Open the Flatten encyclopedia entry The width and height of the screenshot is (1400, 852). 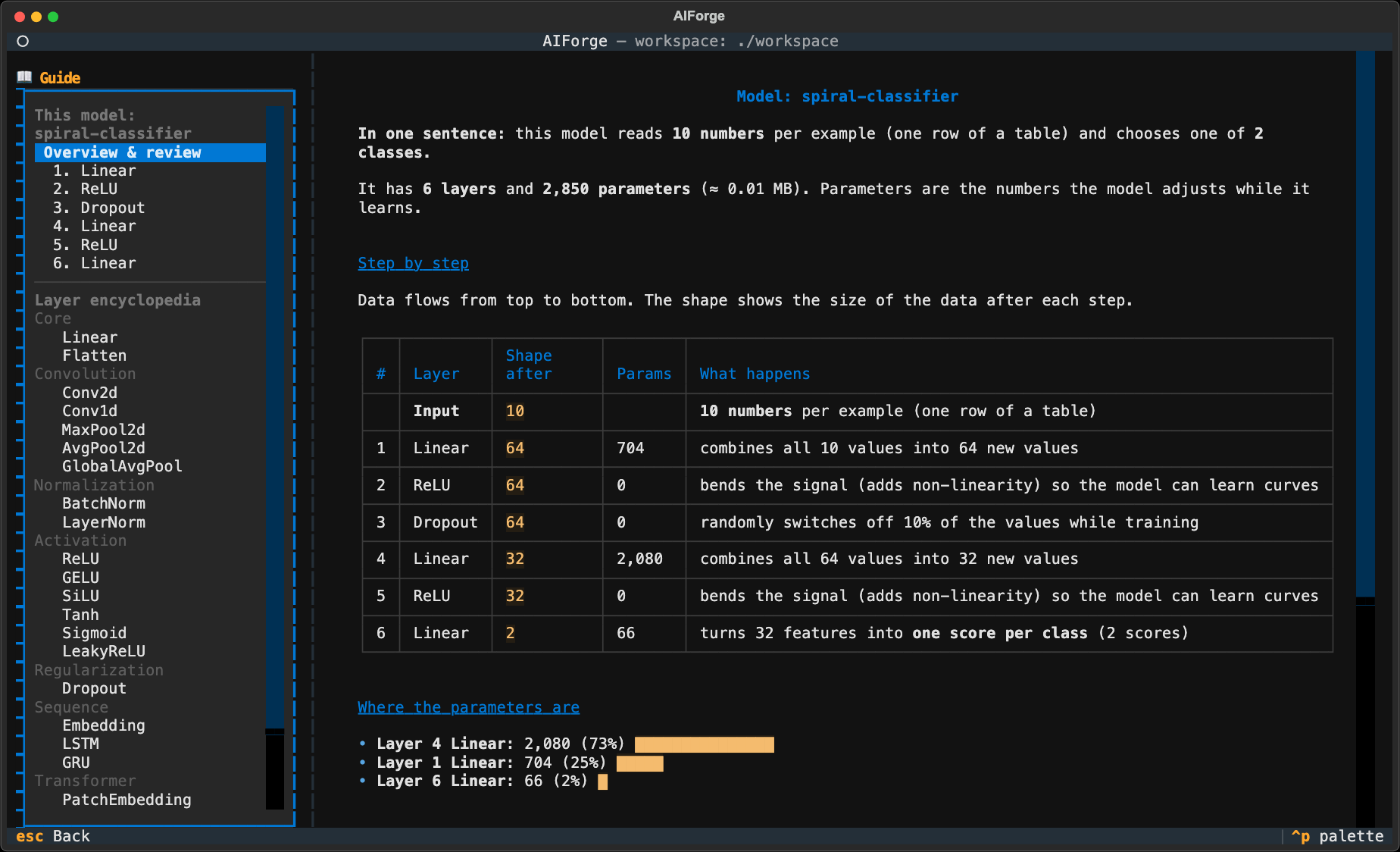[95, 356]
